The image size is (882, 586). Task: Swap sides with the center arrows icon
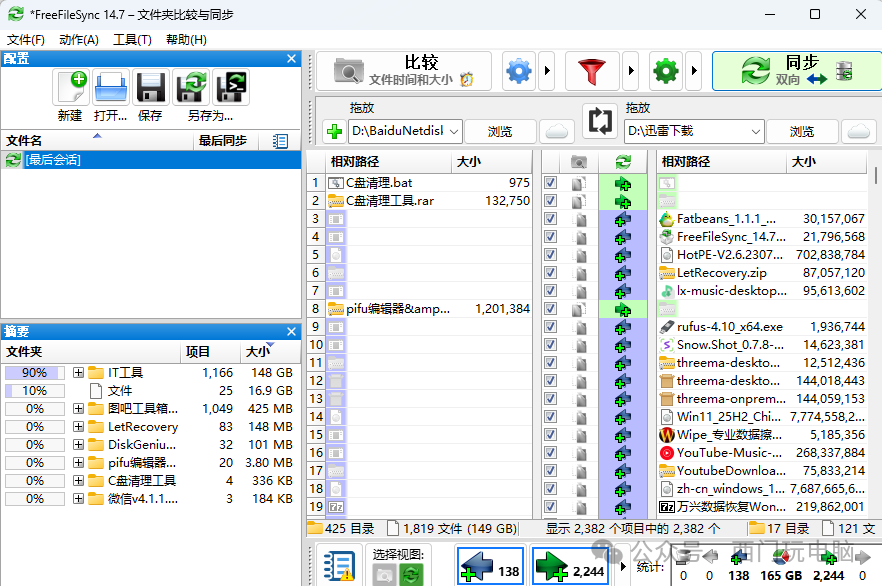[600, 121]
